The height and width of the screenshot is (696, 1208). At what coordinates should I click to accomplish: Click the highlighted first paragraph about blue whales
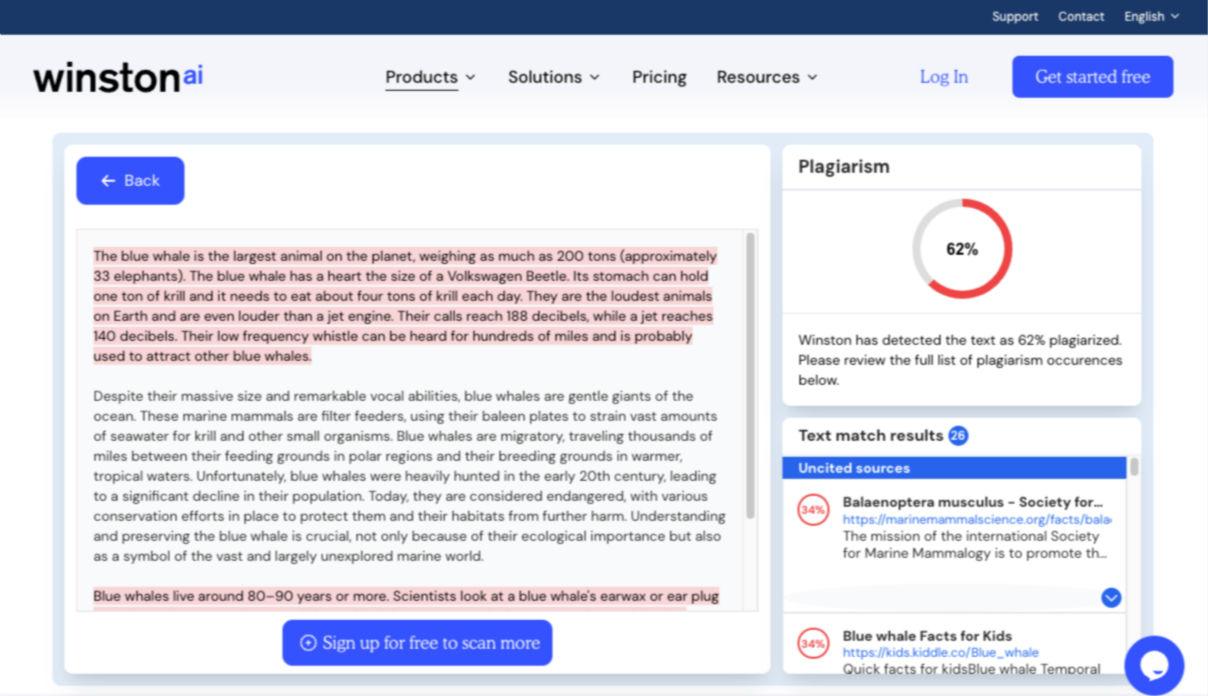(405, 306)
